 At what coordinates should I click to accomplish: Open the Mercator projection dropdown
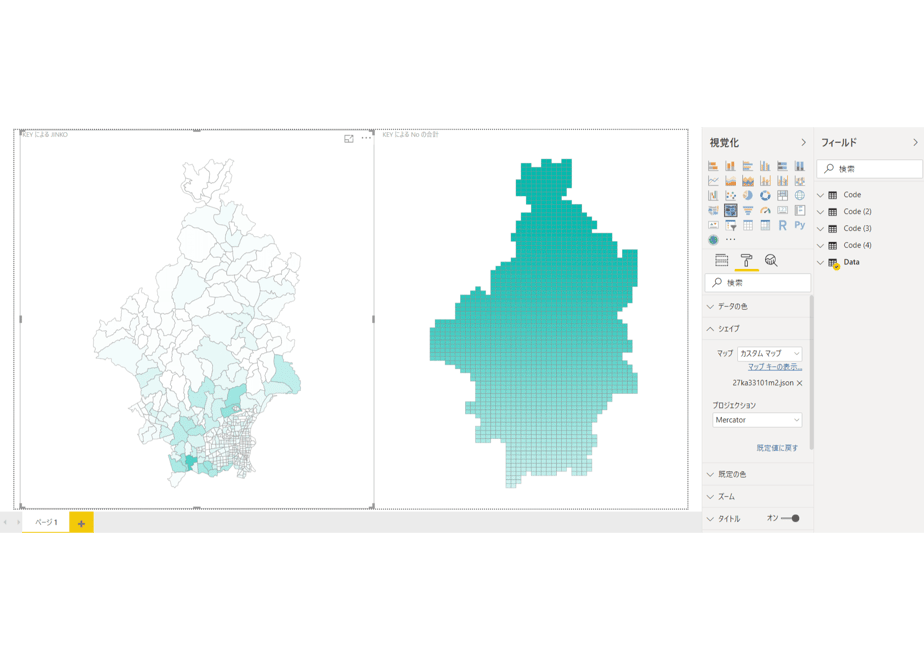point(757,420)
